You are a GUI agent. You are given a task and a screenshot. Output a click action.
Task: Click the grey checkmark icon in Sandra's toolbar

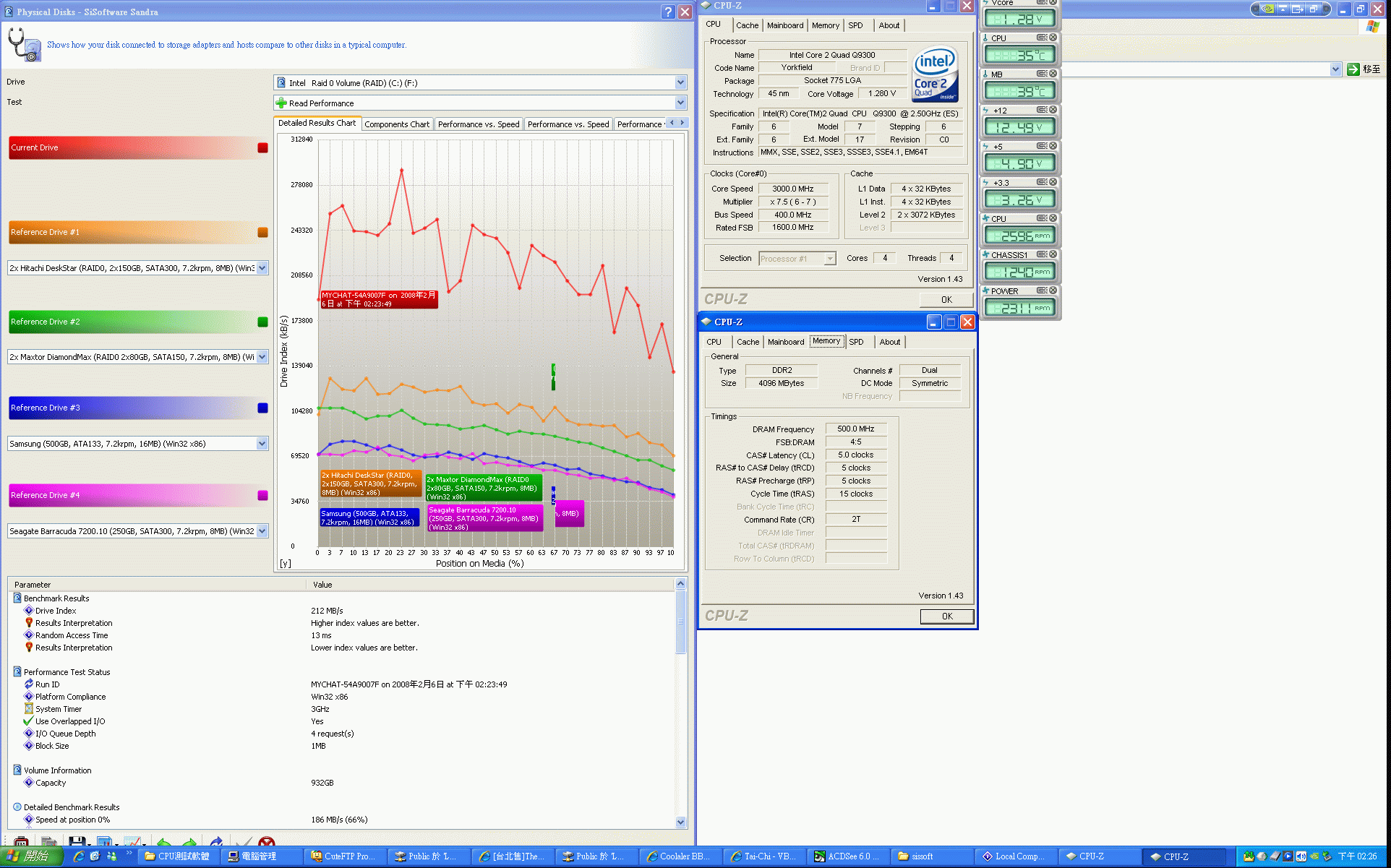(243, 842)
